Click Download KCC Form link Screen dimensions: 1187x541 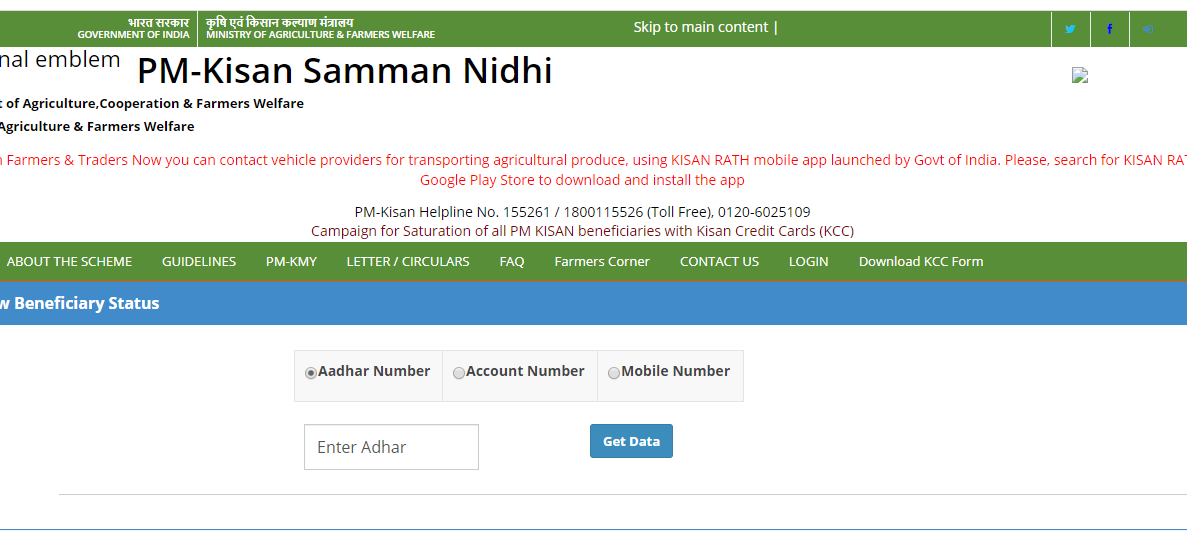[921, 262]
